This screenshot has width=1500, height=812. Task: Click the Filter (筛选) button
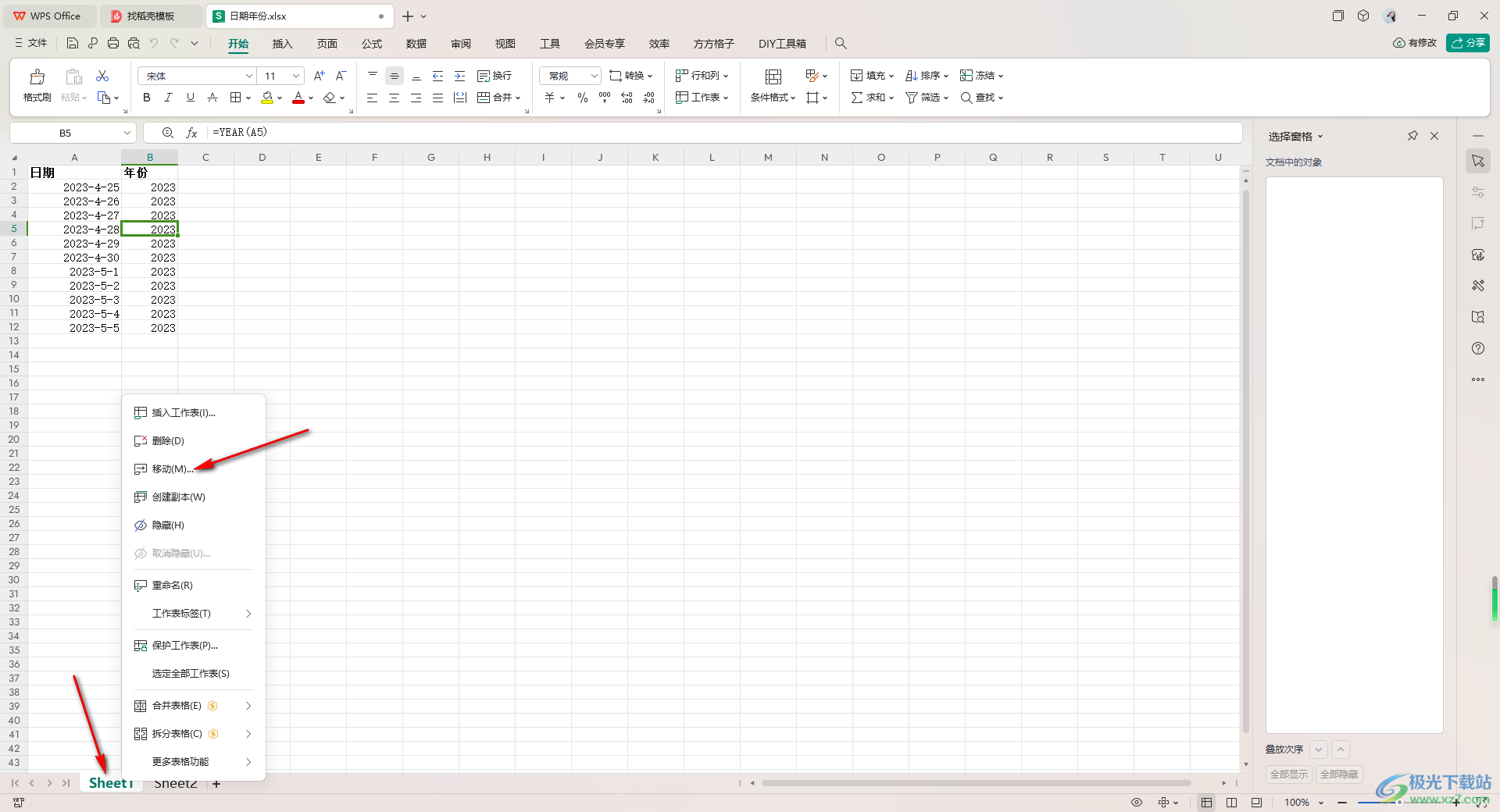(x=927, y=98)
